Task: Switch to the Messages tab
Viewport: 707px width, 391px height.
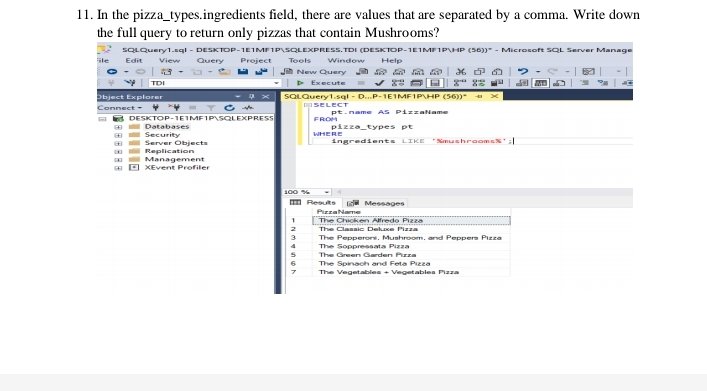Action: click(376, 203)
